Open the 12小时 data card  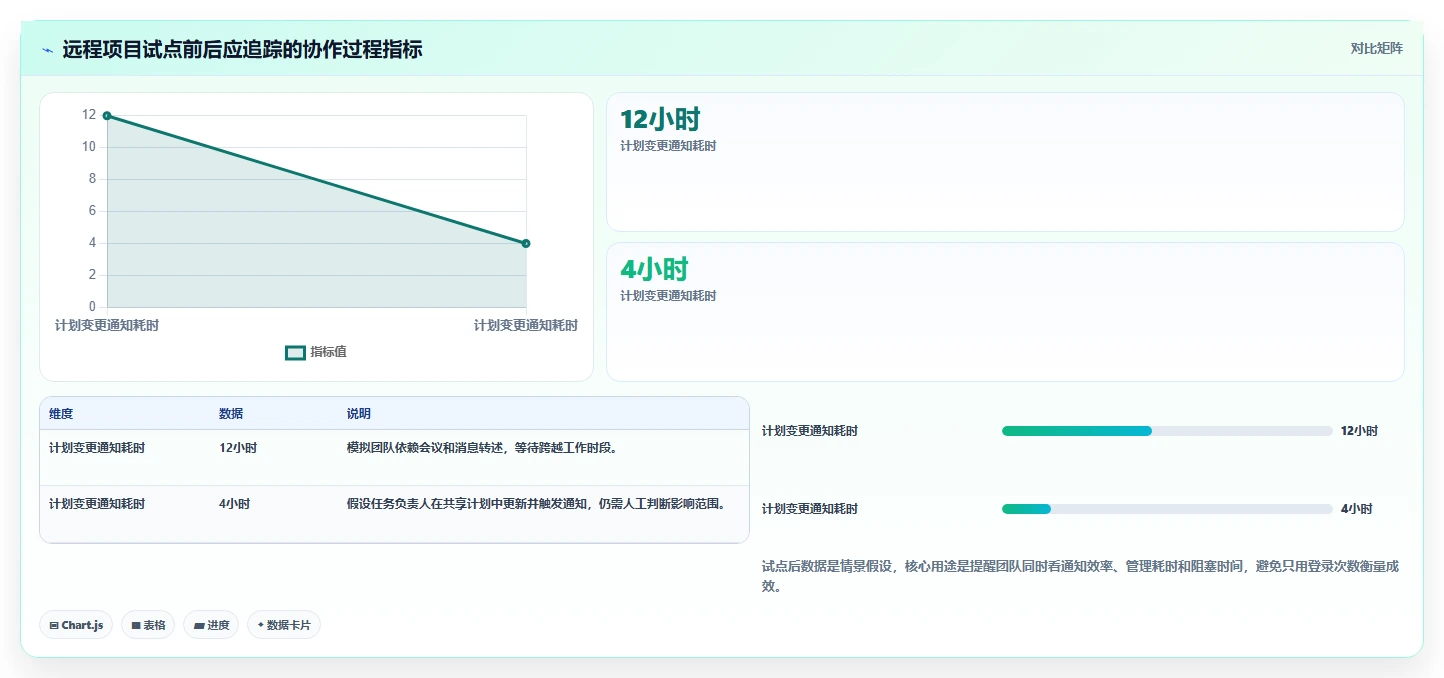click(1005, 162)
